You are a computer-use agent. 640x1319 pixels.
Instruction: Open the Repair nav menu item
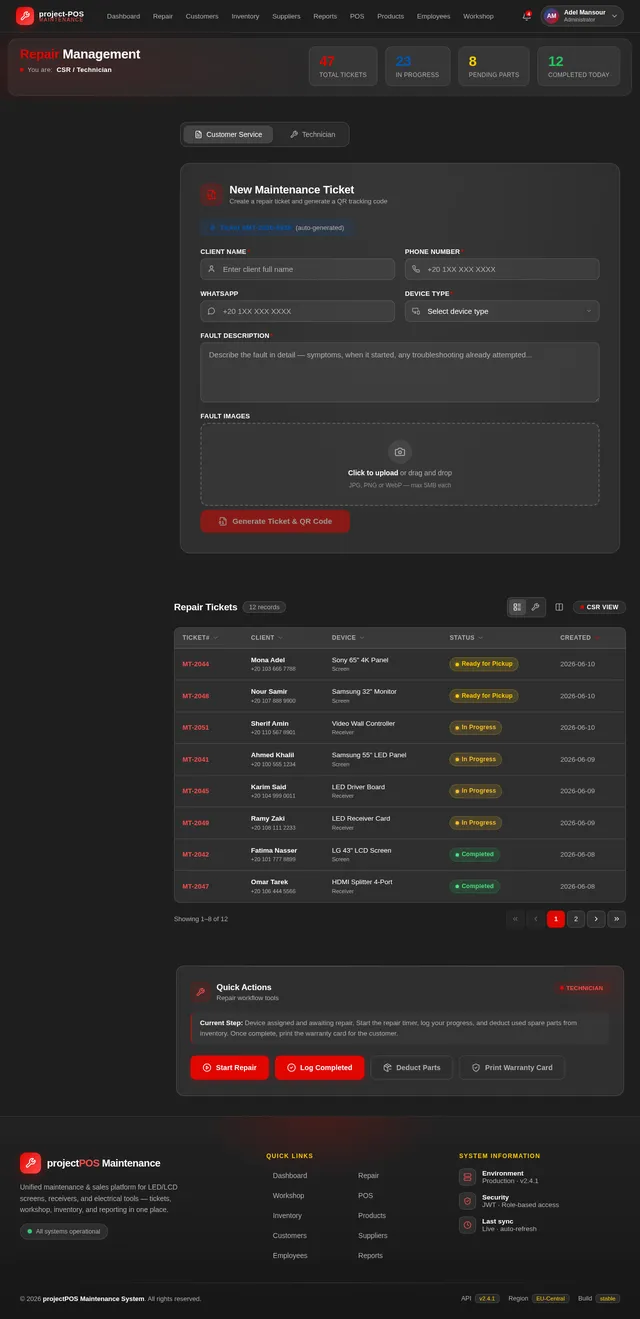(163, 16)
